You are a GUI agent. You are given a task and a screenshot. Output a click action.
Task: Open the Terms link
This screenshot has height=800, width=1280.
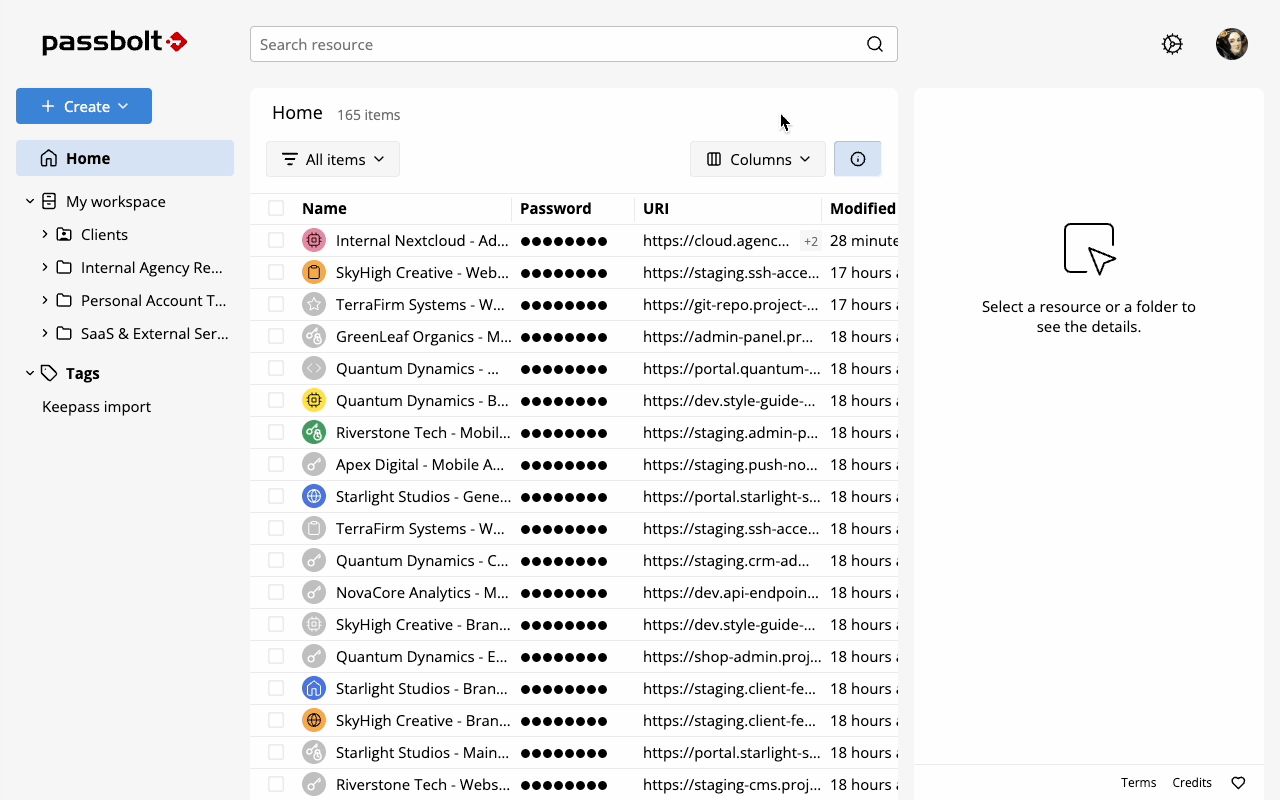1138,783
